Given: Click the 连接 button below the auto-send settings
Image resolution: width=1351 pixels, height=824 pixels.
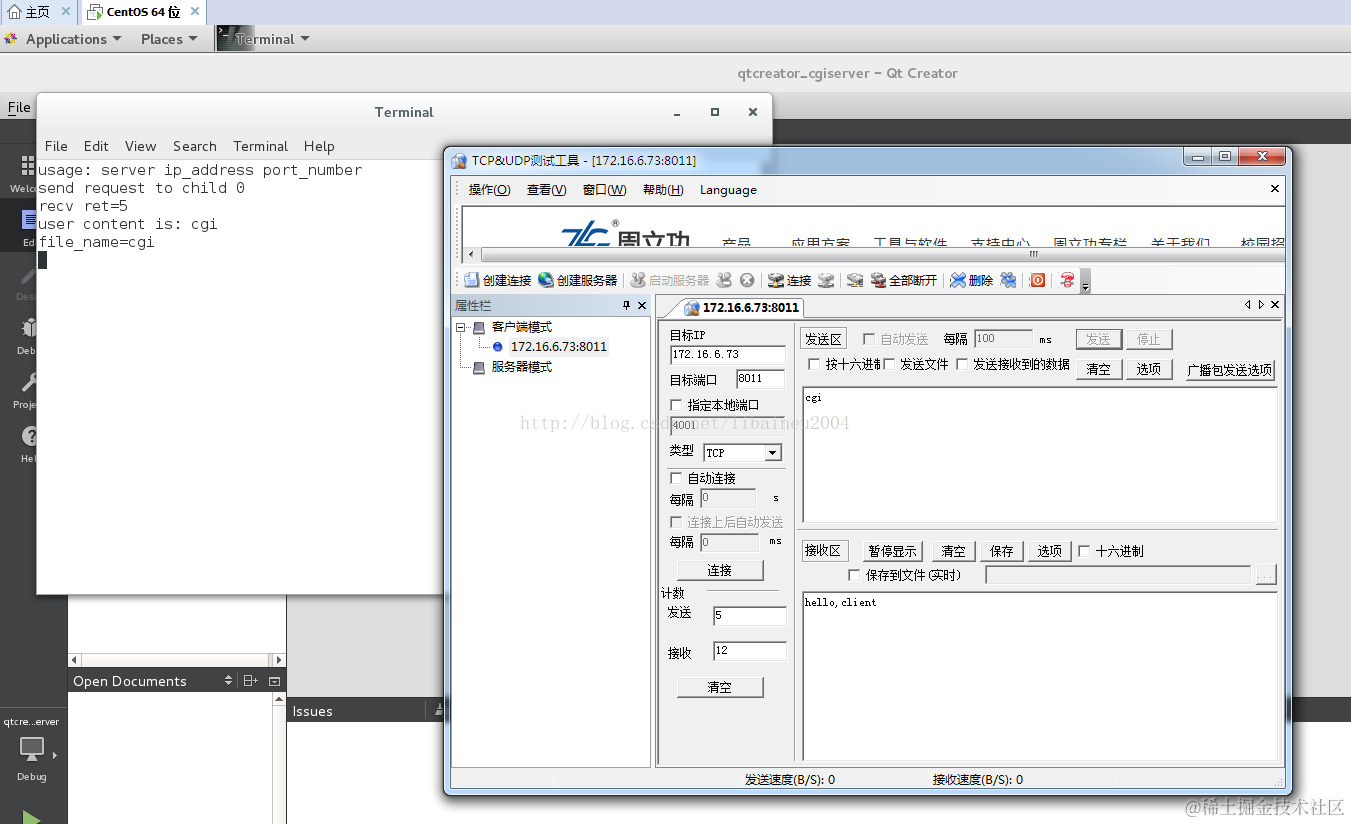Looking at the screenshot, I should click(x=720, y=570).
